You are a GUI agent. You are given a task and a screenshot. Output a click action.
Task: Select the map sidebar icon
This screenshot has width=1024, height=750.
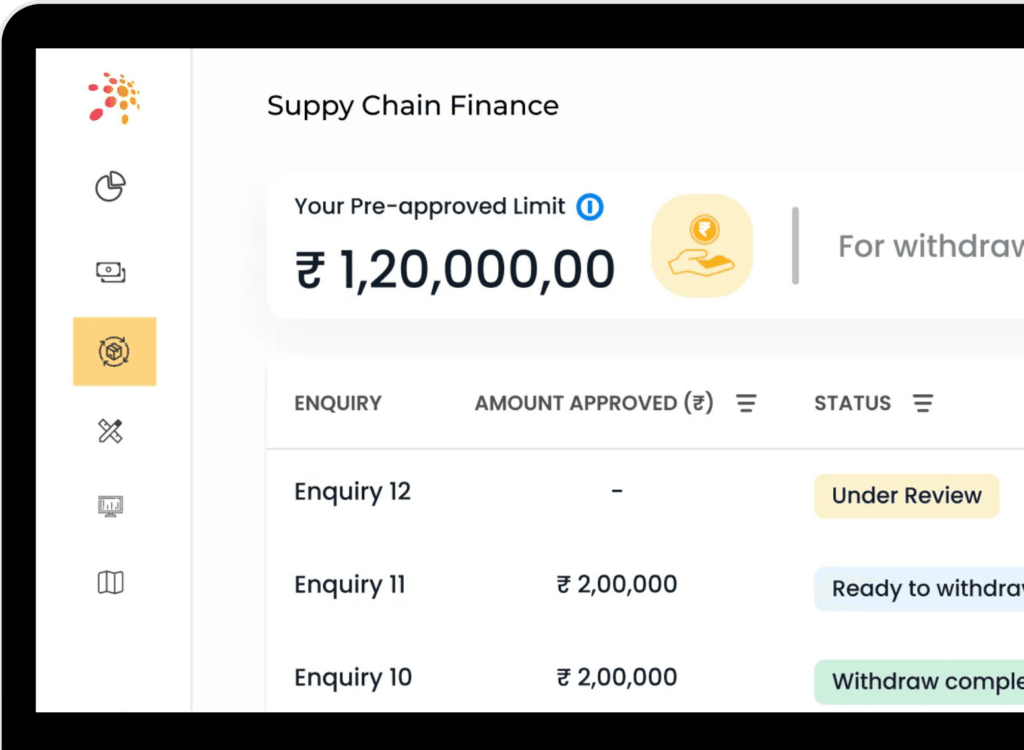[x=111, y=582]
